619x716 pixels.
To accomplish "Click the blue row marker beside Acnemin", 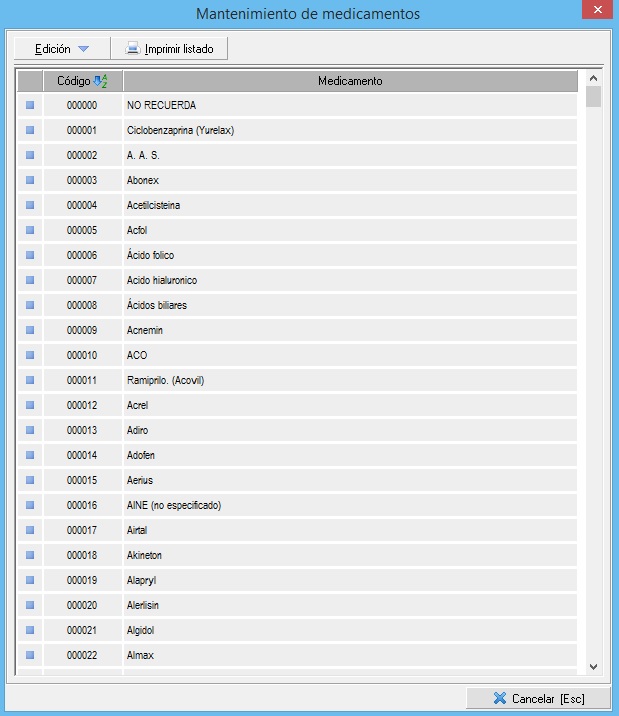I will 30,330.
